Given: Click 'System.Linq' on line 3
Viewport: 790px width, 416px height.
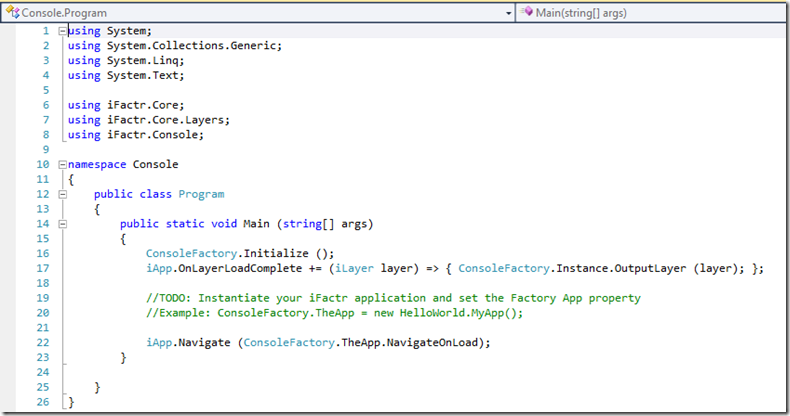Looking at the screenshot, I should [x=143, y=61].
